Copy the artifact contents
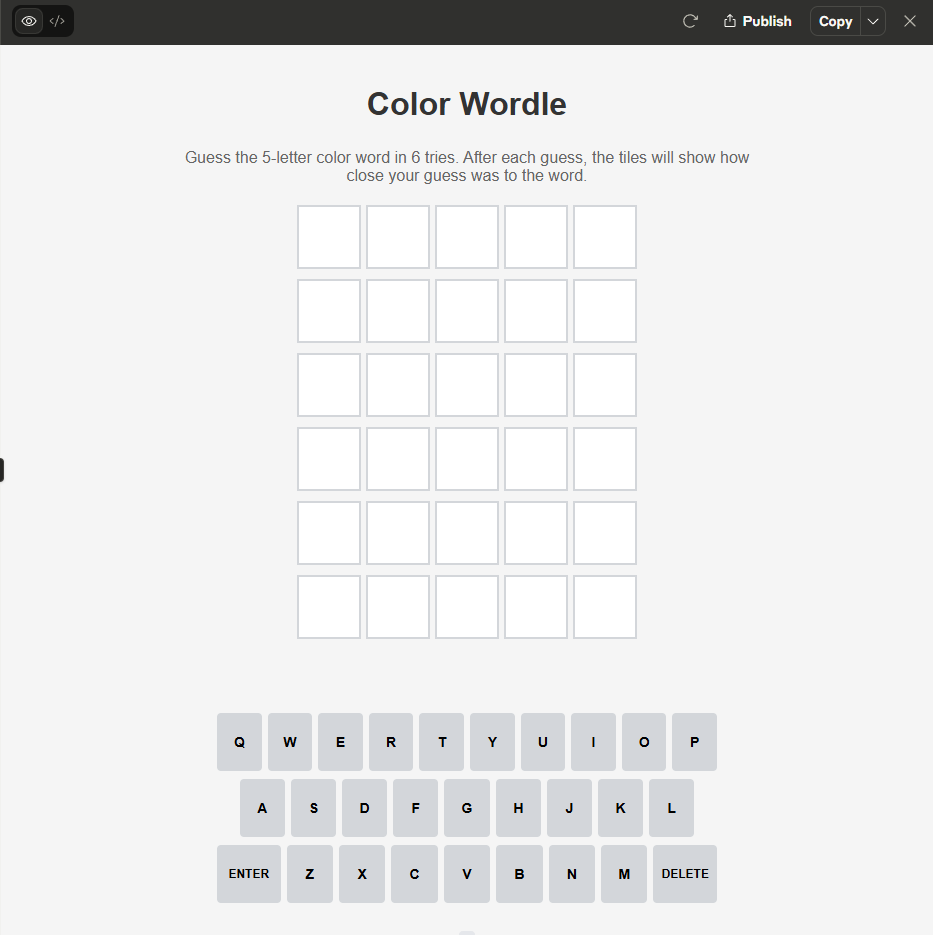933x935 pixels. click(835, 21)
